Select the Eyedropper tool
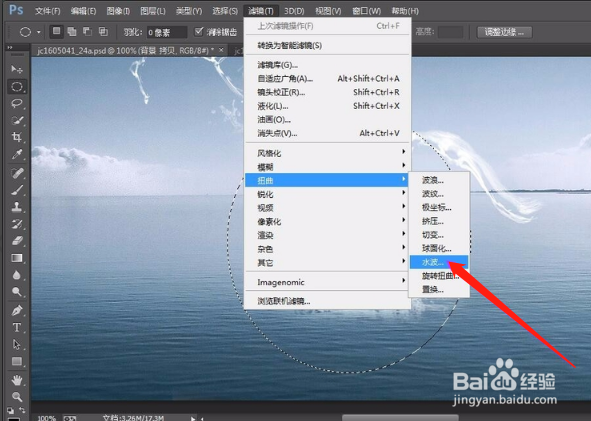The image size is (591, 421). pyautogui.click(x=17, y=154)
